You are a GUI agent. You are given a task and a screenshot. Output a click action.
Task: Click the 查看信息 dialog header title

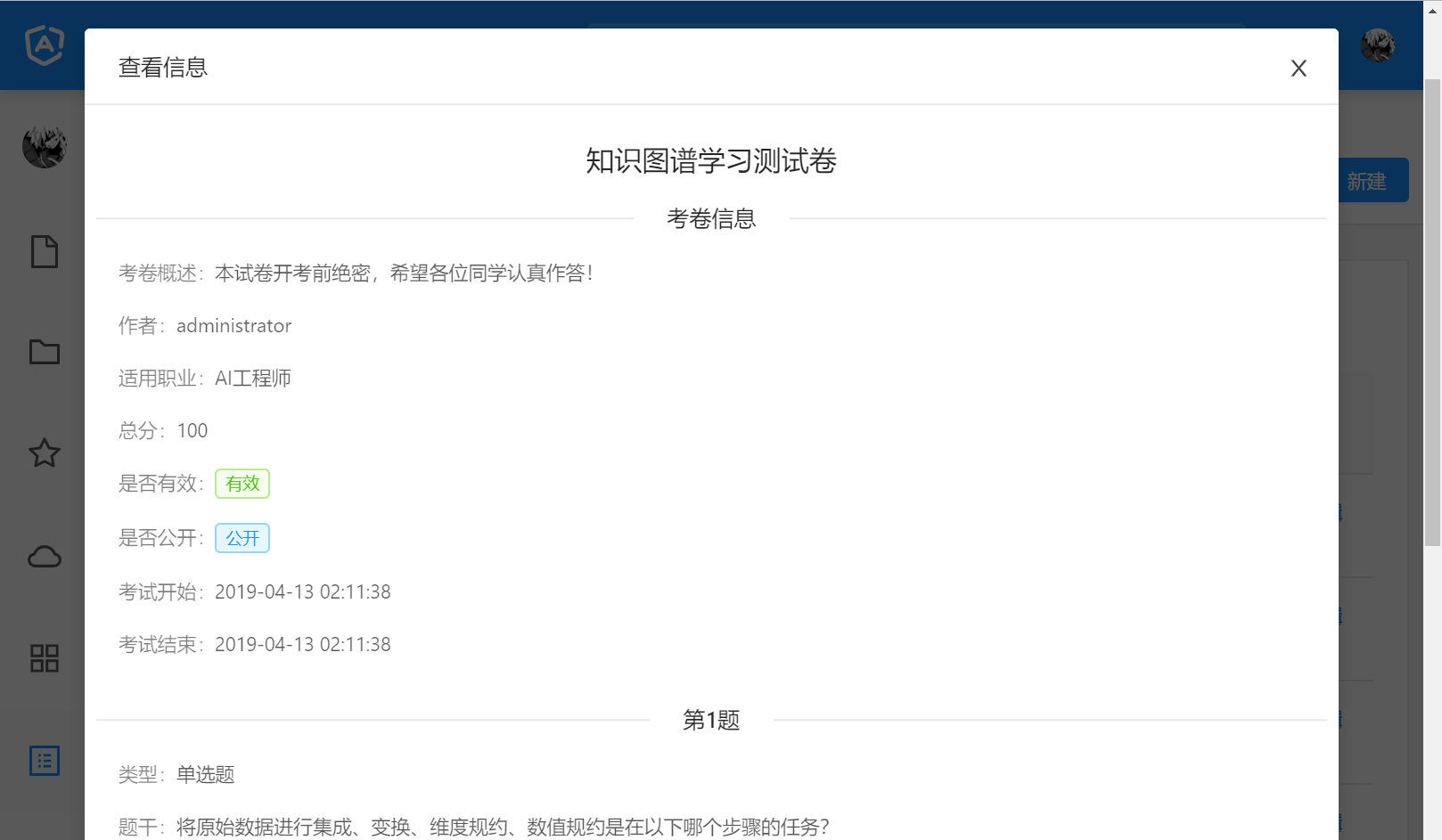[163, 68]
